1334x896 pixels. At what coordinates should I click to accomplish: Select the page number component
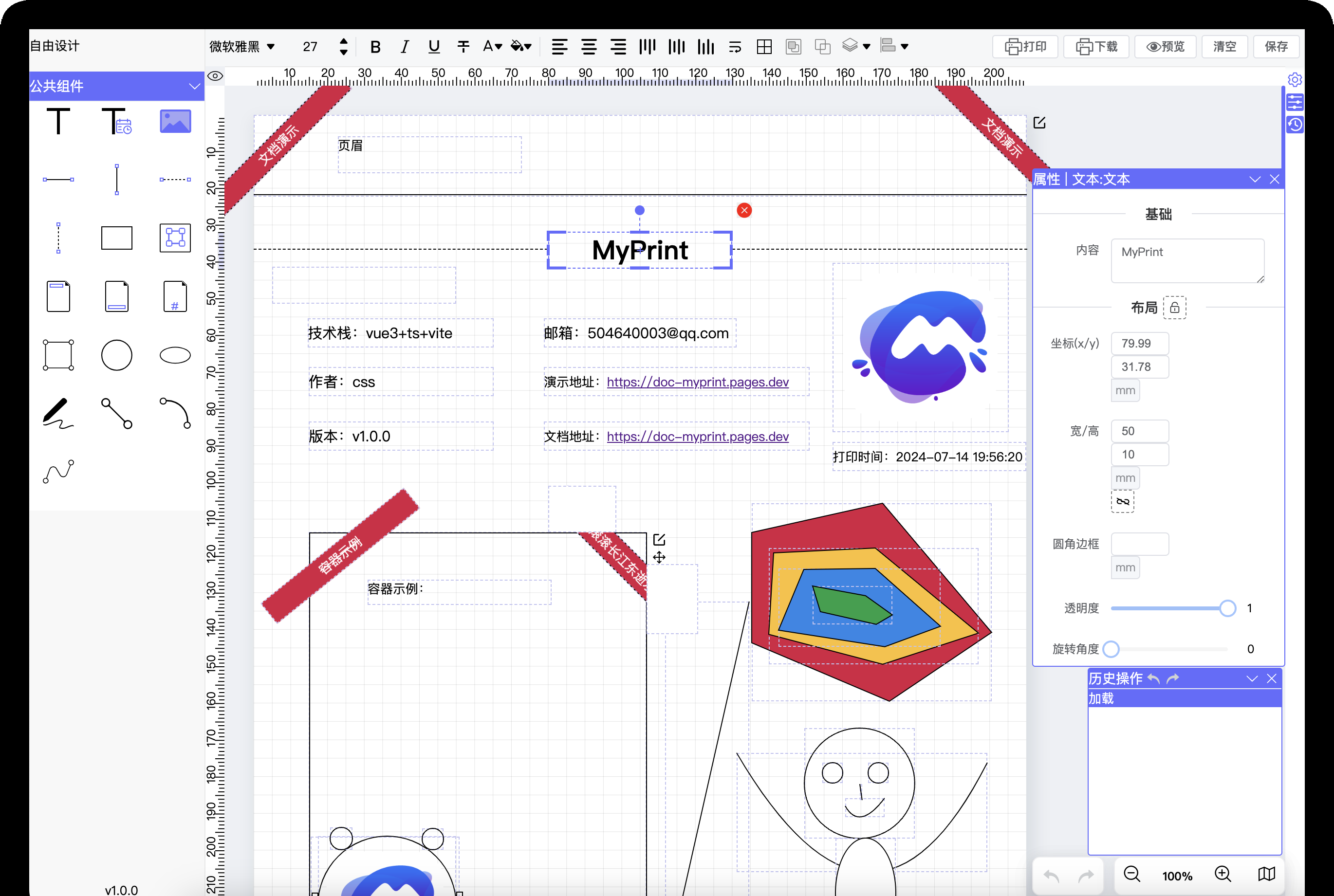[175, 296]
